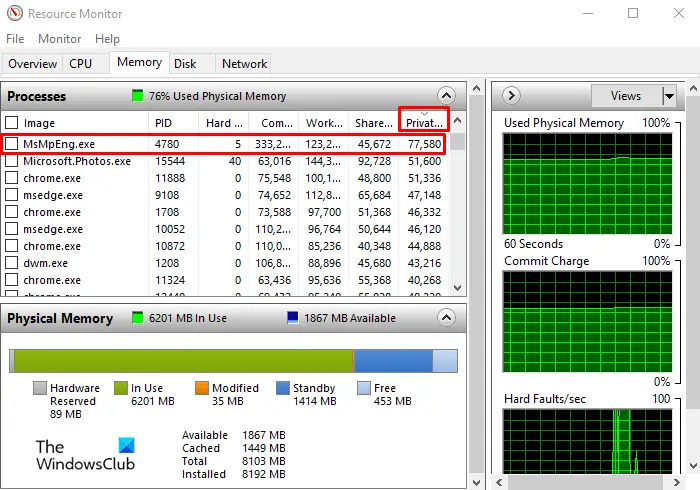Collapse the Physical Memory section with its chevron
Image resolution: width=700 pixels, height=490 pixels.
click(446, 317)
